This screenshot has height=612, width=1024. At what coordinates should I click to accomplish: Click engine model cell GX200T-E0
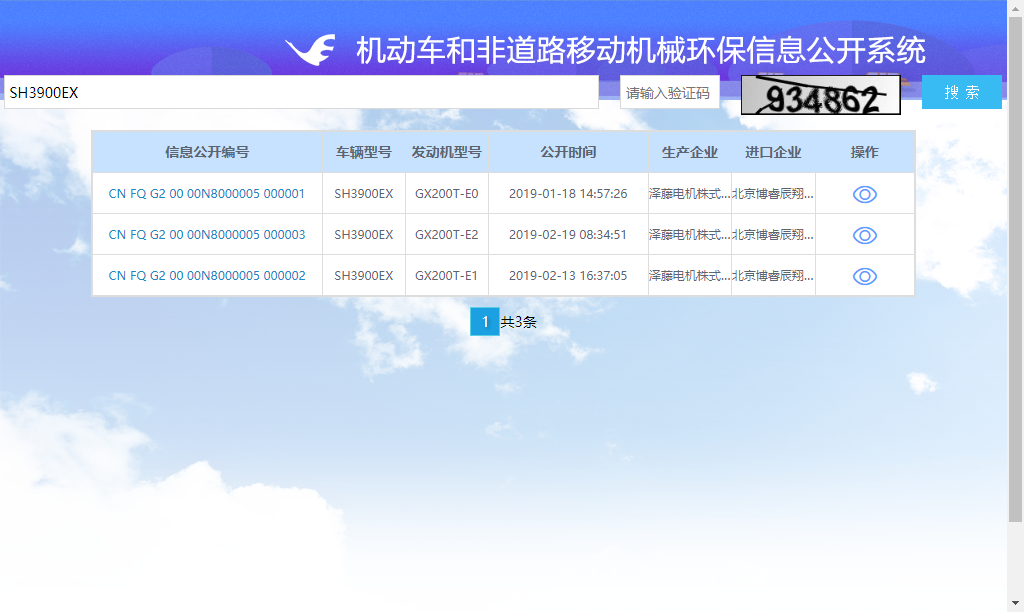446,194
